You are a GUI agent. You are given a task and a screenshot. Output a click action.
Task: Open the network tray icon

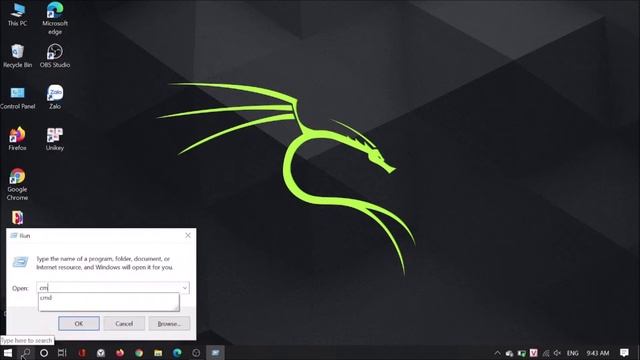546,353
